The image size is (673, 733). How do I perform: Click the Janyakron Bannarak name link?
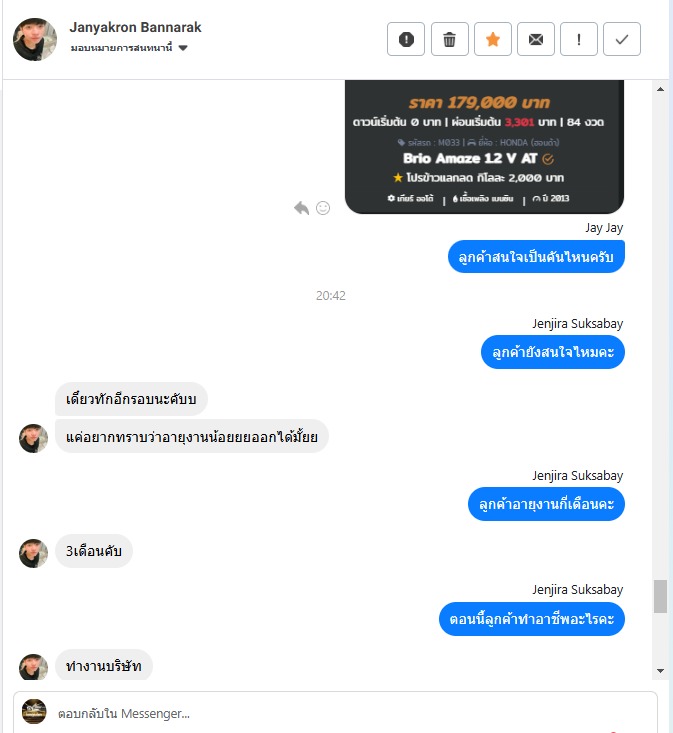(x=136, y=28)
